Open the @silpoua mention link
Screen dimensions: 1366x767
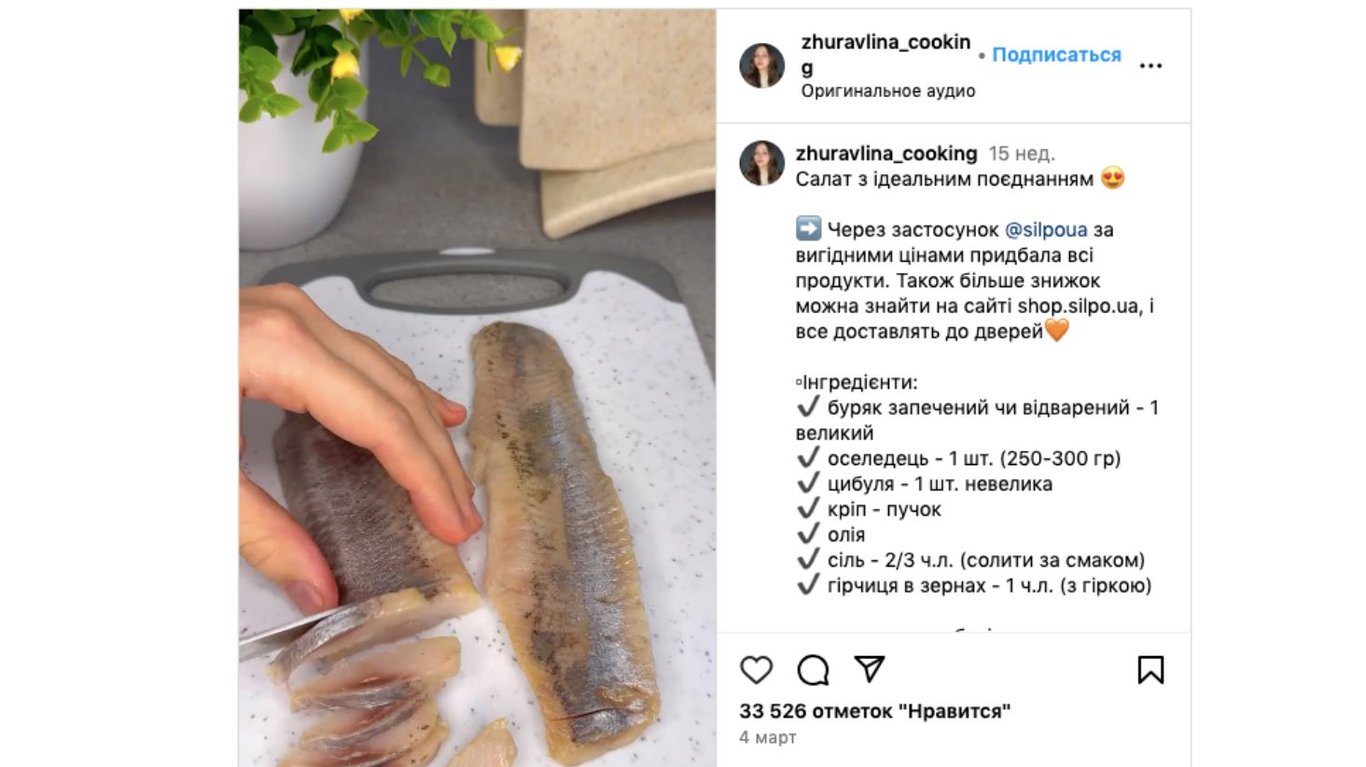click(x=1045, y=230)
